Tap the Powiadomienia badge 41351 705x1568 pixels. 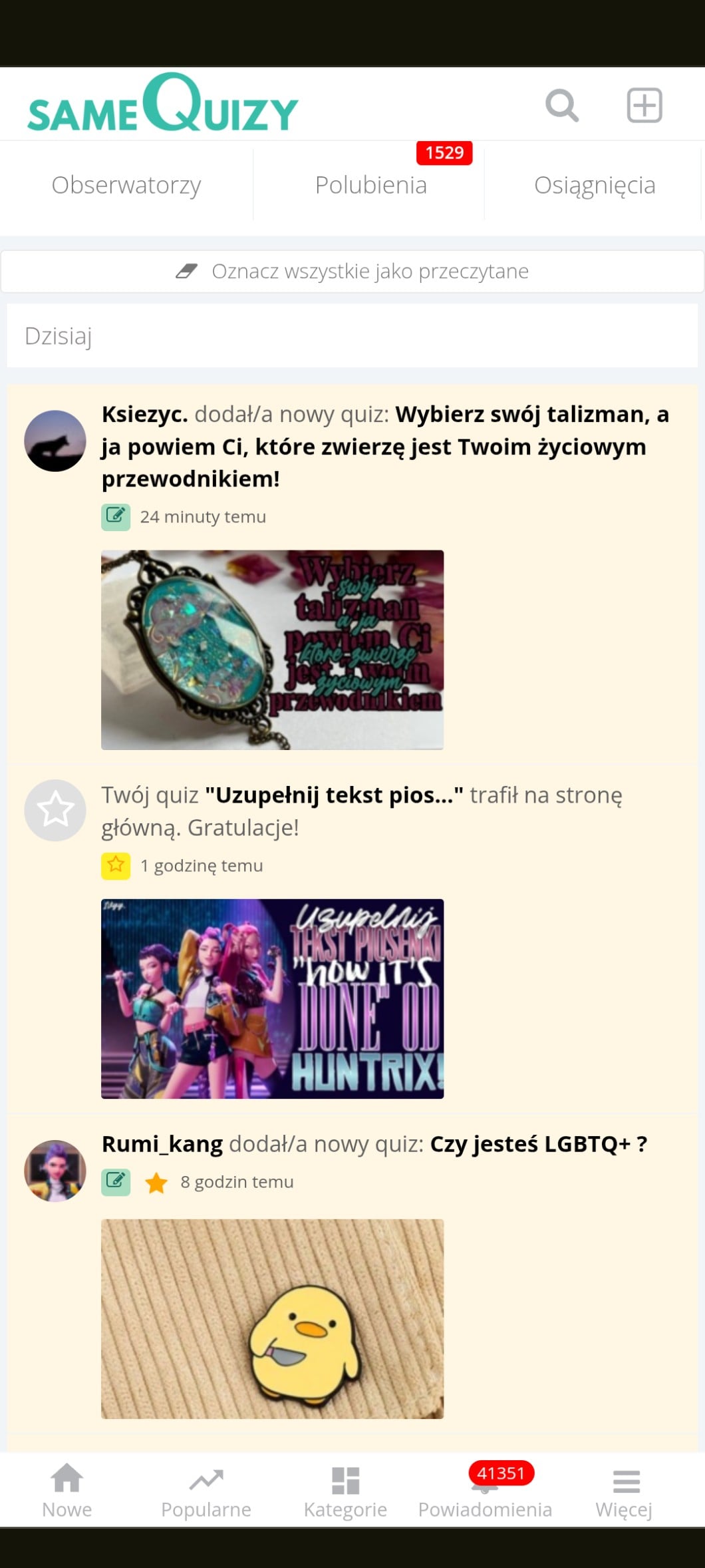(x=501, y=1473)
